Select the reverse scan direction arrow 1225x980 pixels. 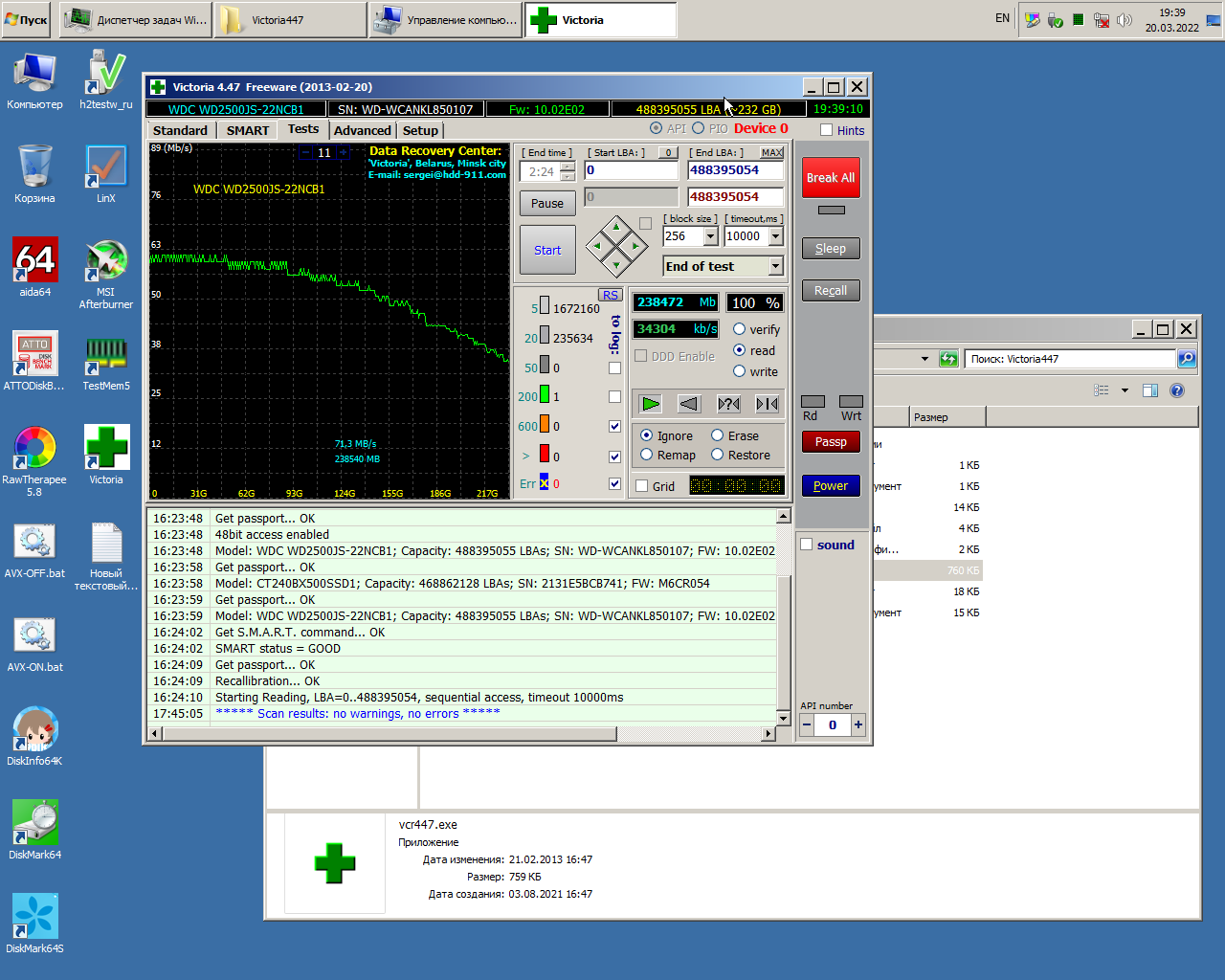tap(689, 404)
